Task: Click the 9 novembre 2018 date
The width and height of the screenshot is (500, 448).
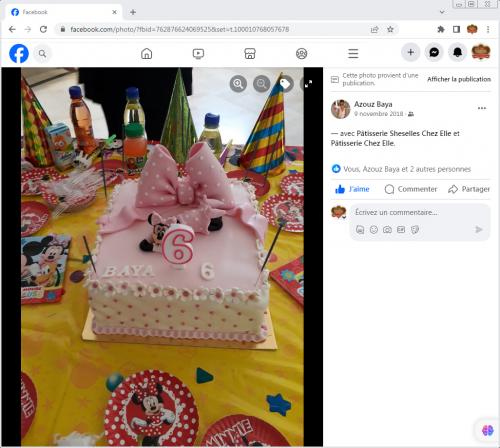Action: coord(379,114)
